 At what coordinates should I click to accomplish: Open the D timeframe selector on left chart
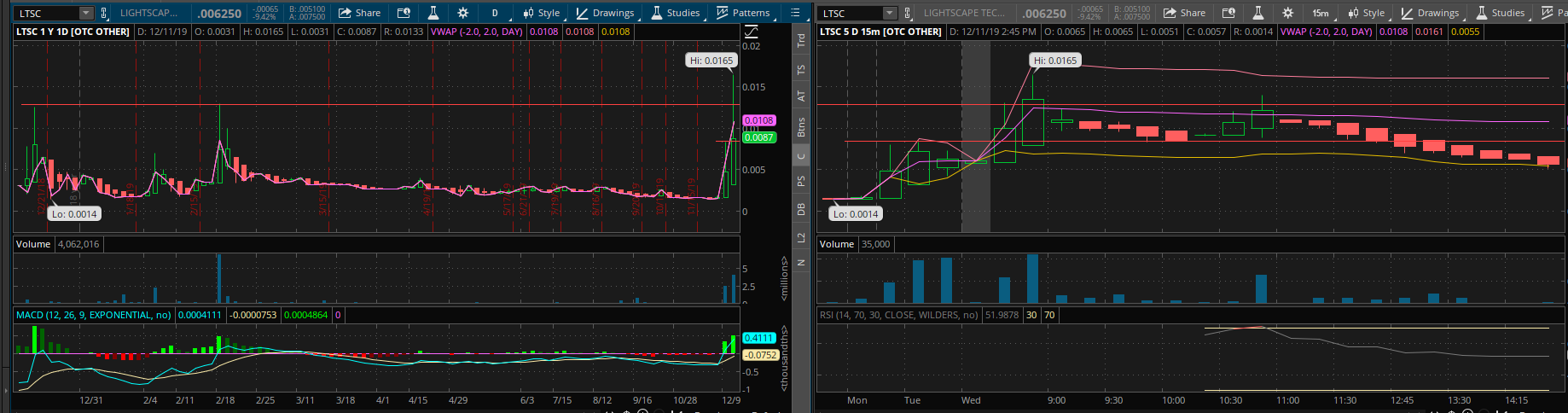pos(495,13)
